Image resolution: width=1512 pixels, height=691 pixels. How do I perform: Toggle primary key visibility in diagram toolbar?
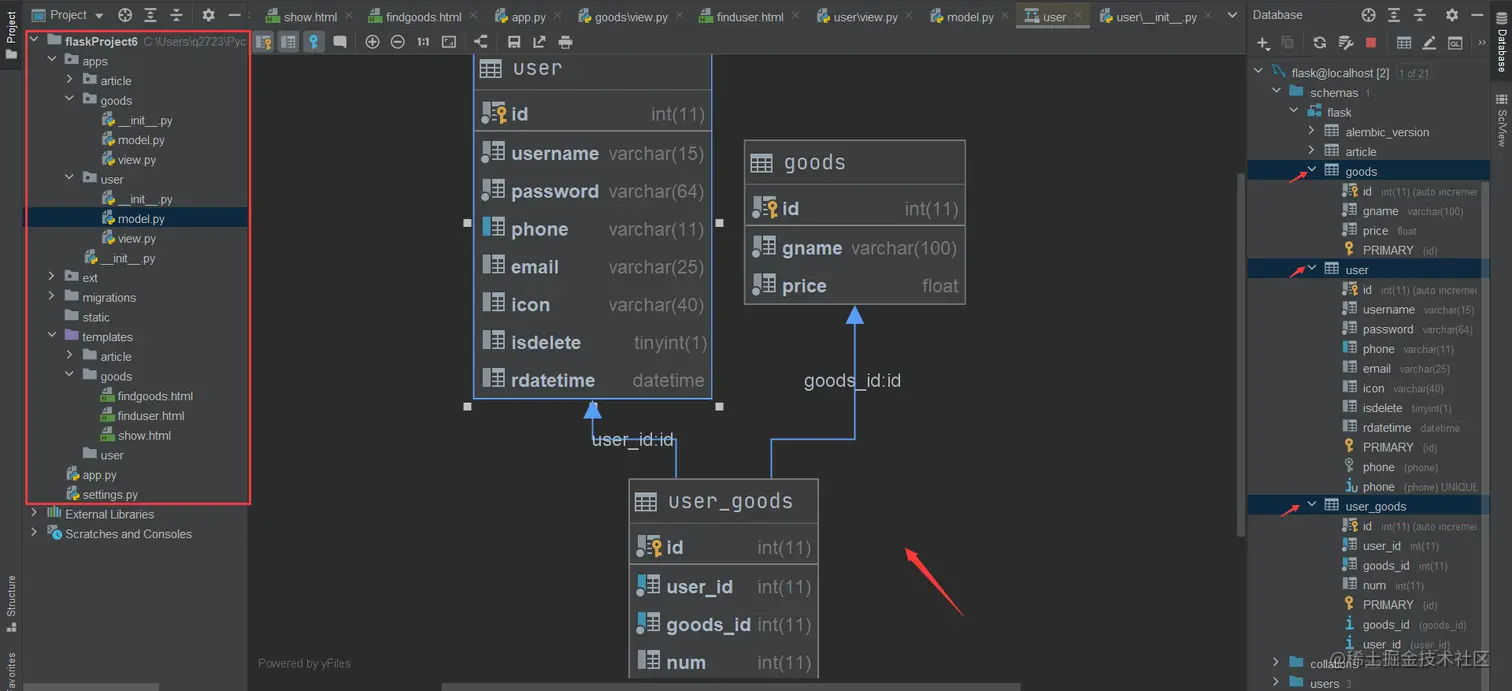pos(314,42)
